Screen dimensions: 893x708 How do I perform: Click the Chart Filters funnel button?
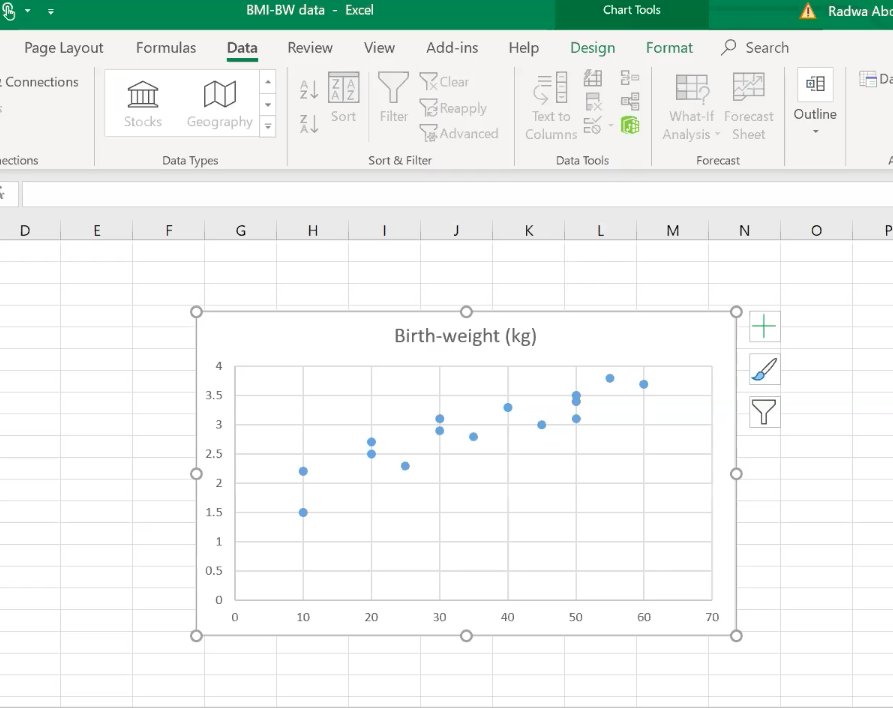pyautogui.click(x=764, y=412)
